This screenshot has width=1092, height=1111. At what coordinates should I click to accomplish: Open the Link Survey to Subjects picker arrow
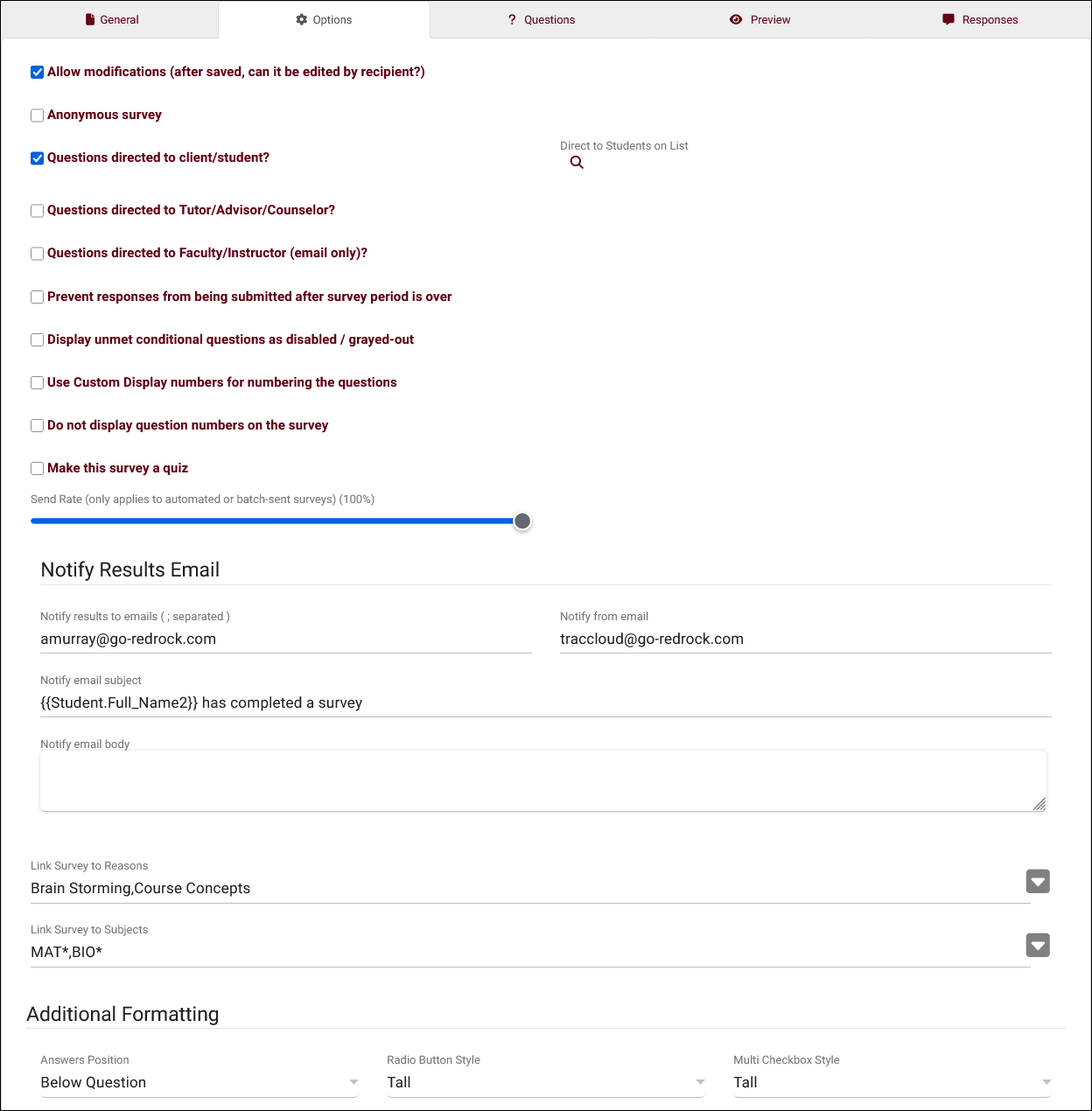pyautogui.click(x=1038, y=945)
